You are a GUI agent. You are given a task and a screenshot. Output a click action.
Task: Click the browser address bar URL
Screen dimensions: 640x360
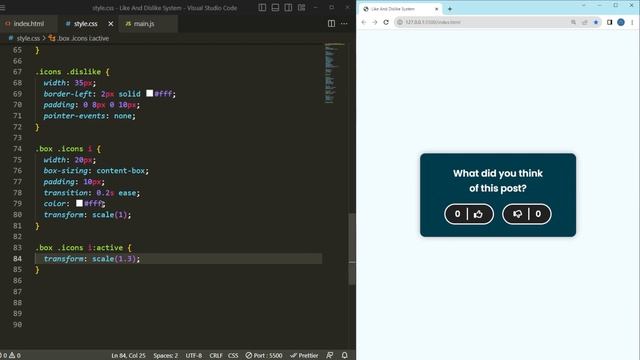click(433, 22)
